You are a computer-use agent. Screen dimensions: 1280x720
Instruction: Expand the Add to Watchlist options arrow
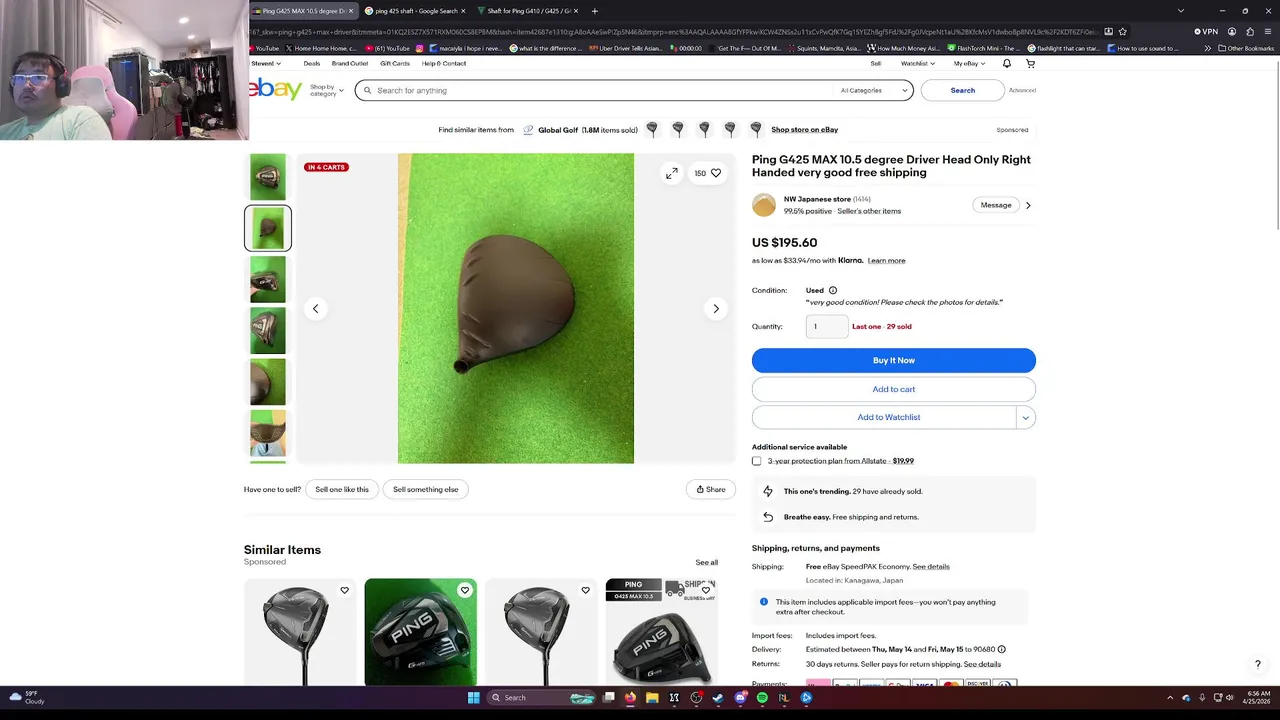1025,417
